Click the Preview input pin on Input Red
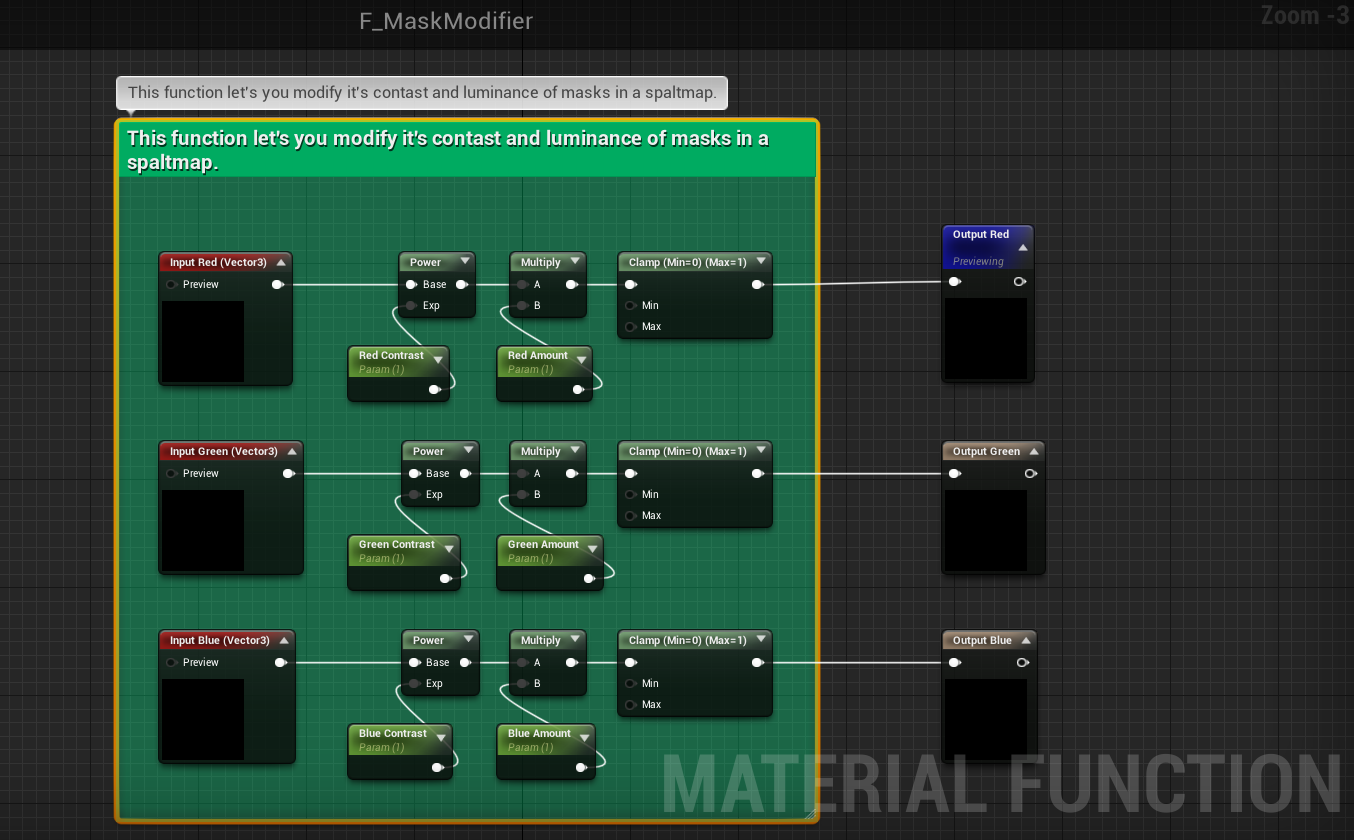The width and height of the screenshot is (1354, 840). pos(172,285)
